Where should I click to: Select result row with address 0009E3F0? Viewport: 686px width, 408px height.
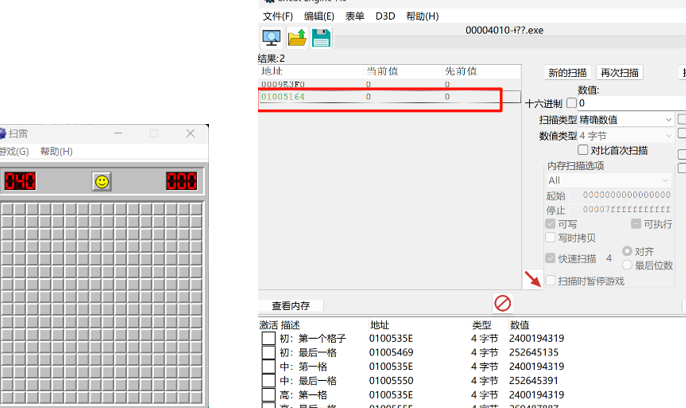click(x=389, y=84)
